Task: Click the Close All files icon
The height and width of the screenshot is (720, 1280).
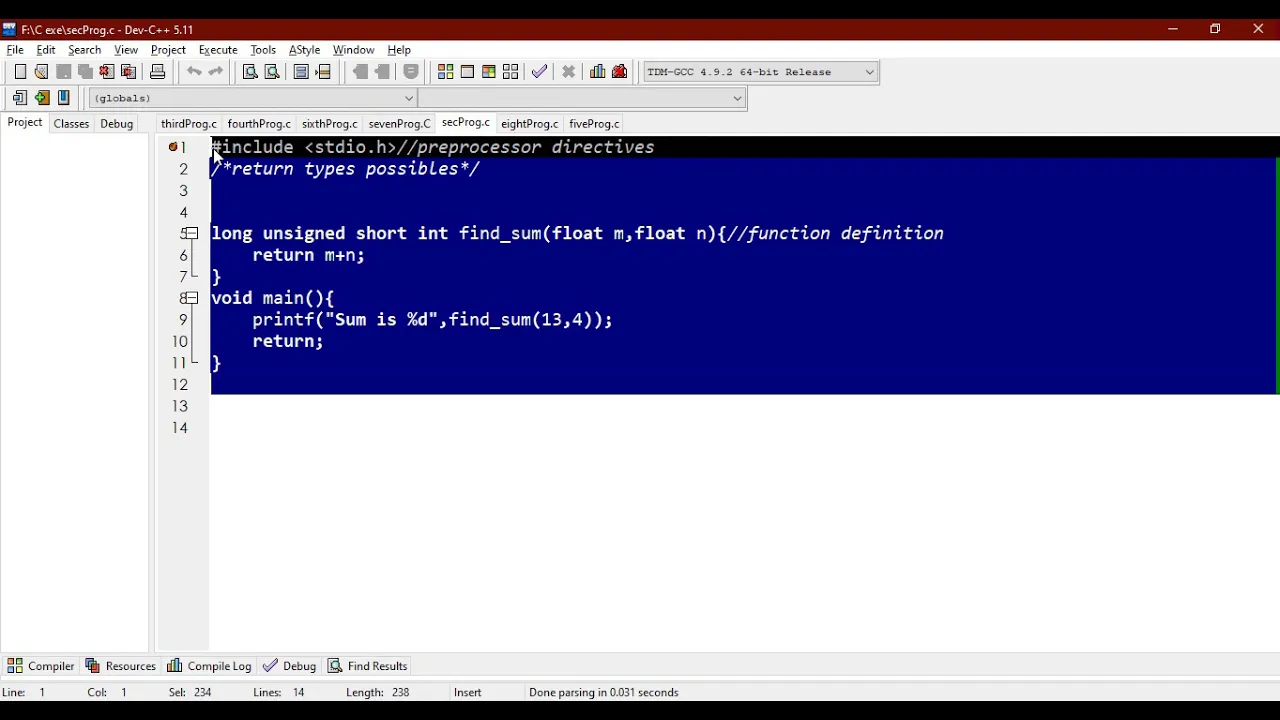Action: 128,72
